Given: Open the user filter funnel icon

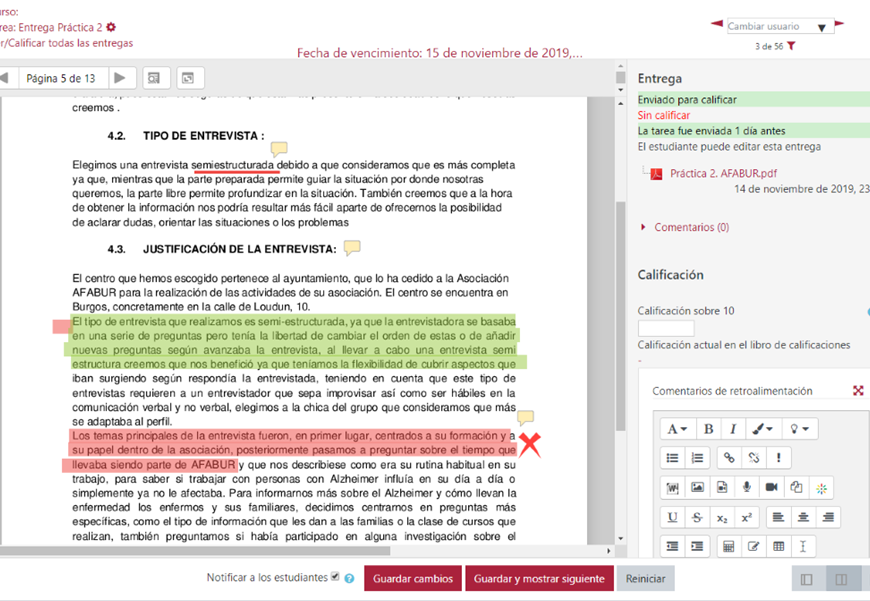Looking at the screenshot, I should point(791,46).
